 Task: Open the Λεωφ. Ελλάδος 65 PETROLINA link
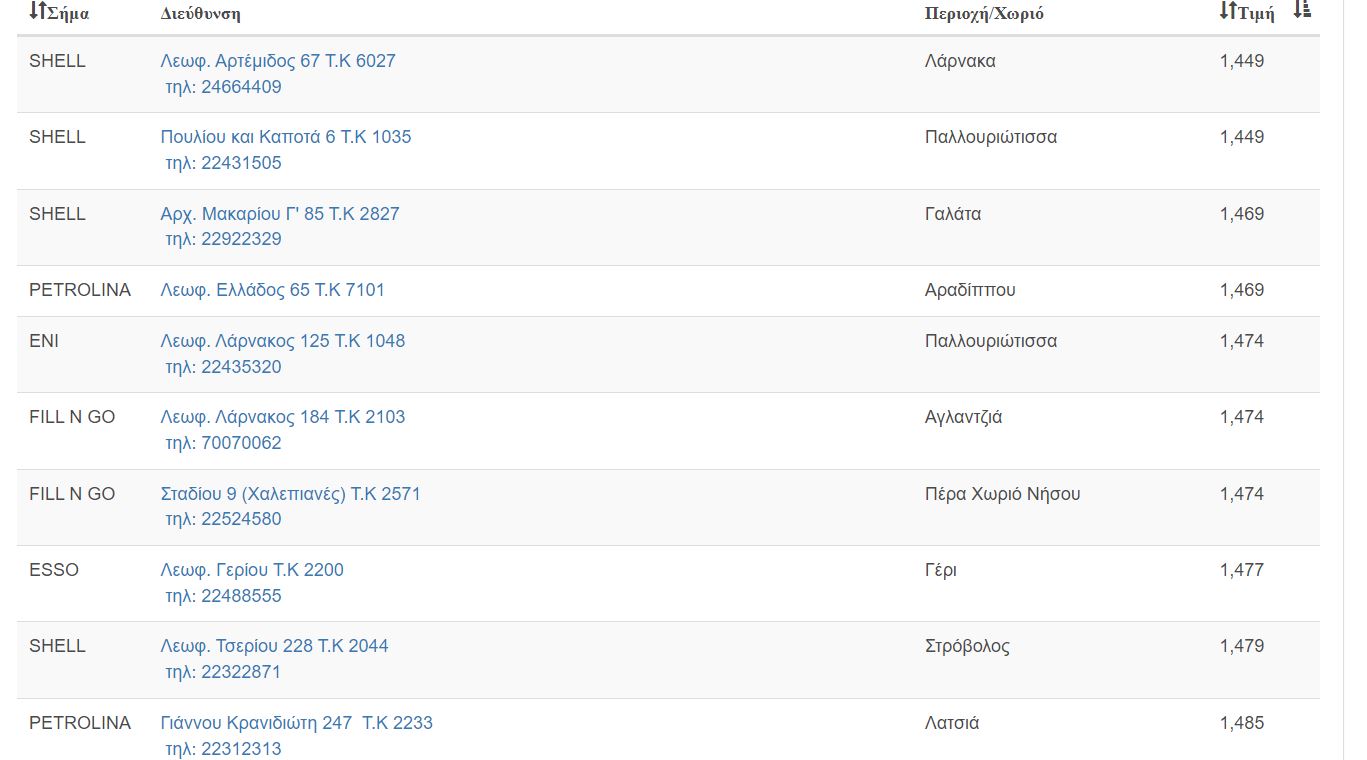point(272,290)
